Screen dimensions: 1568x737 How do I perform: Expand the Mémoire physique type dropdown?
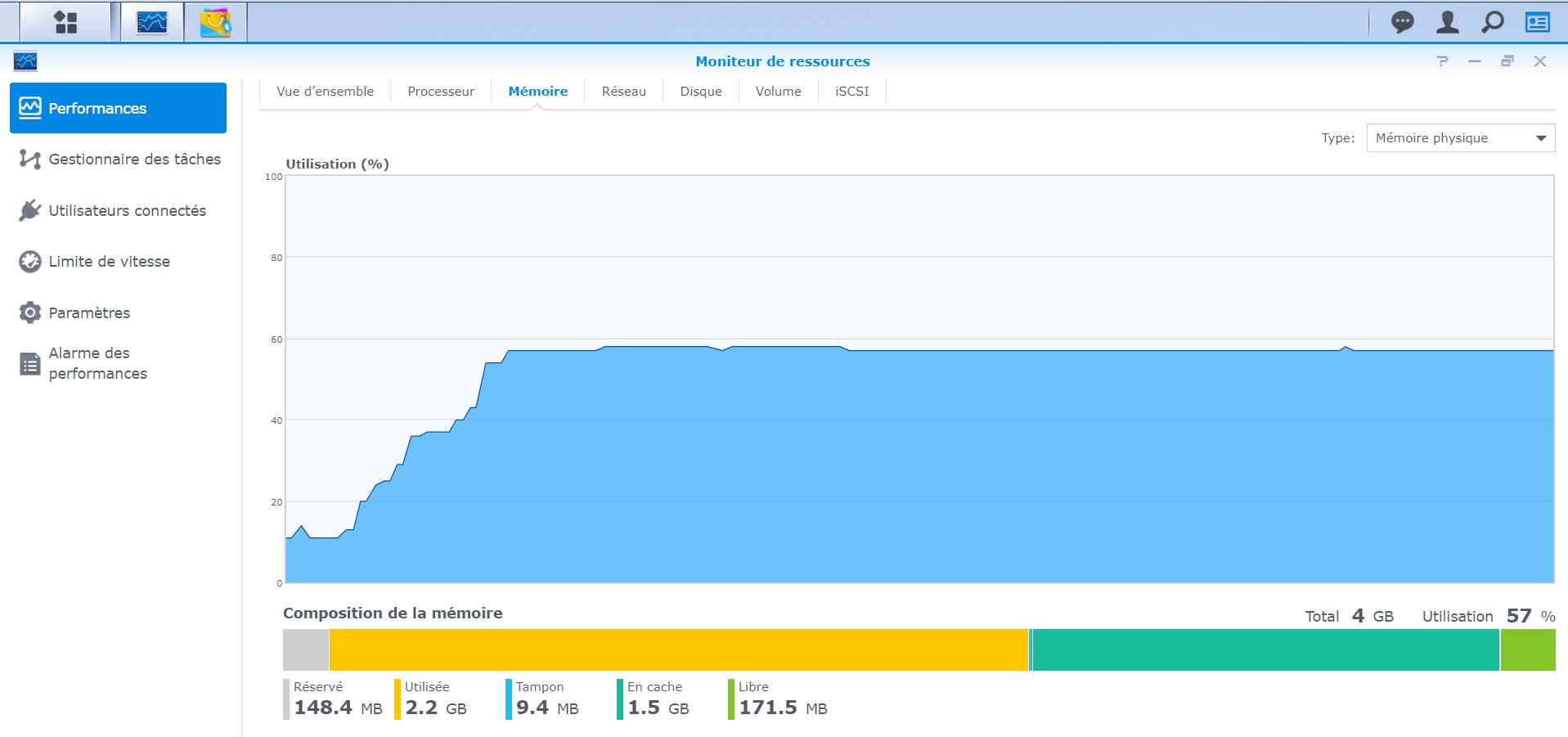point(1460,138)
